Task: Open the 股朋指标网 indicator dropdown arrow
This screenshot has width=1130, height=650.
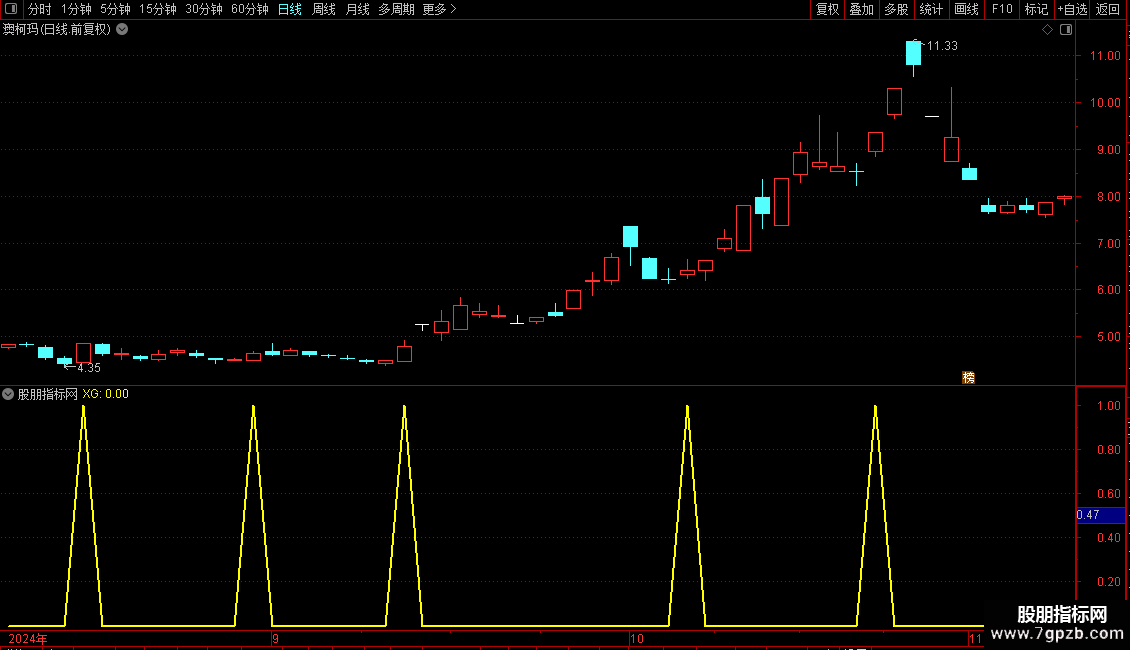Action: 8,394
